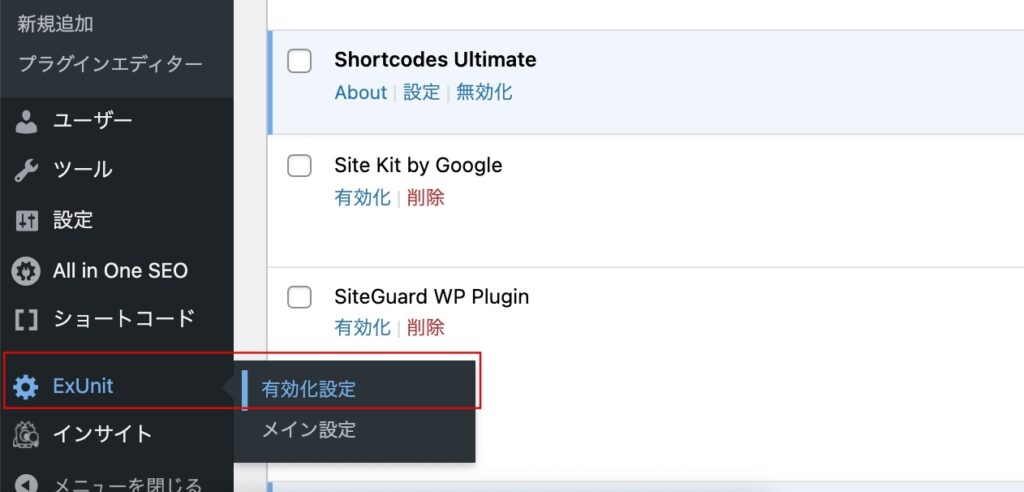Click the All in One SEO gear icon
The width and height of the screenshot is (1024, 492).
pyautogui.click(x=26, y=270)
